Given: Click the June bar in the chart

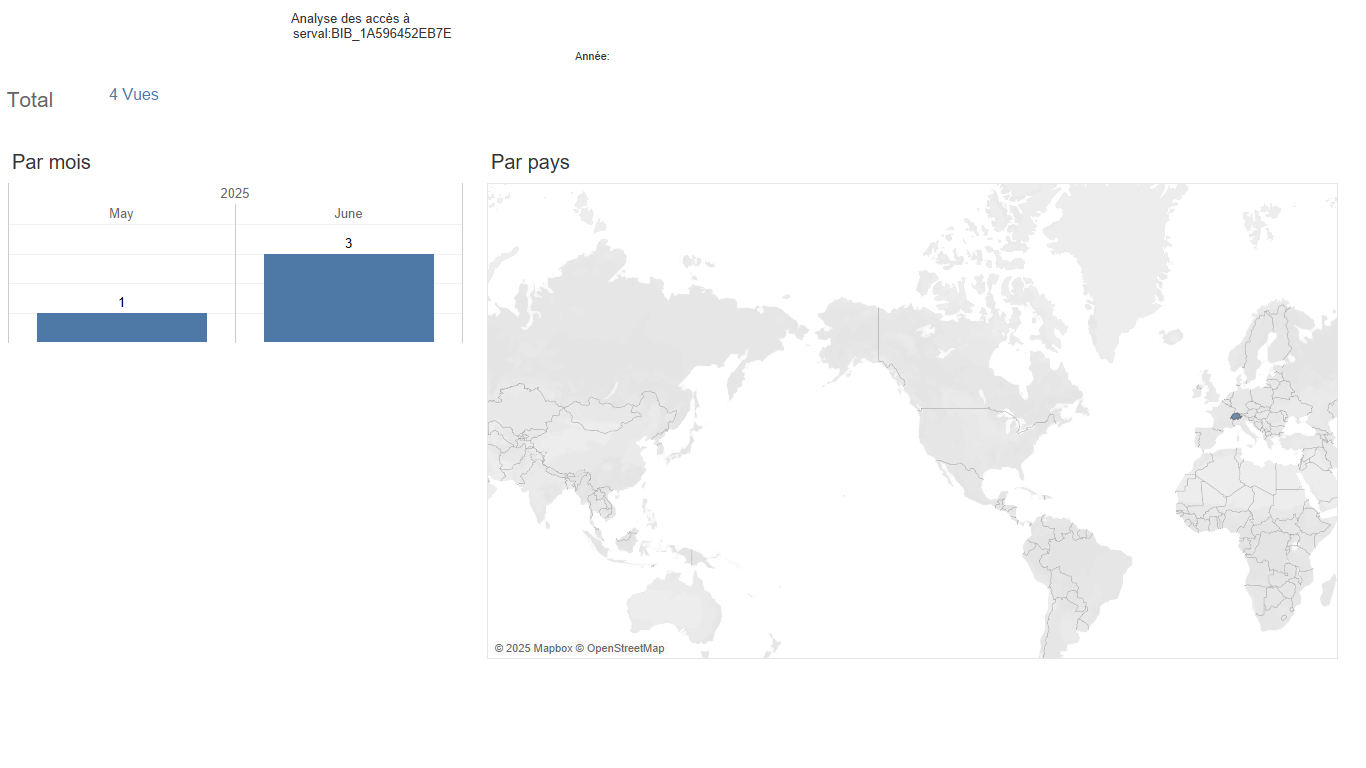Looking at the screenshot, I should (x=349, y=298).
